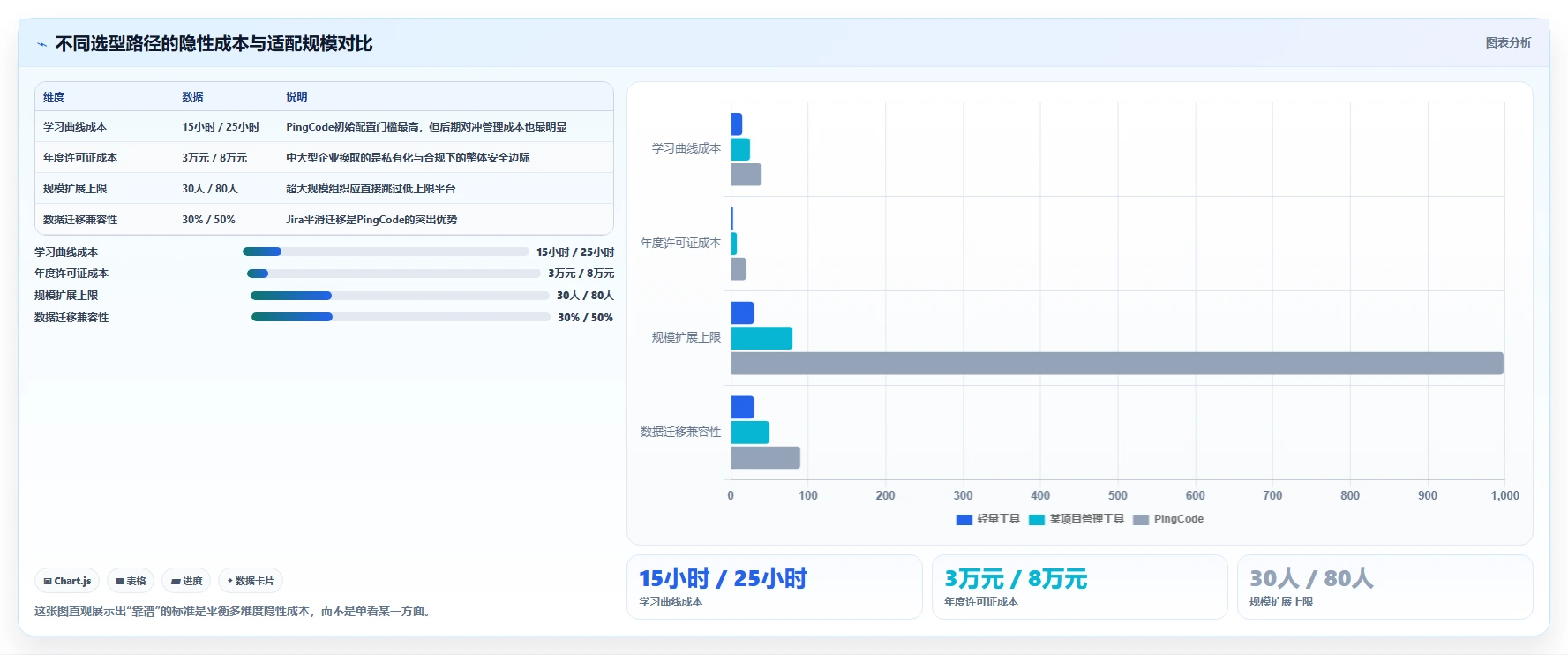Click the 数据迁移兼容性 chart axis label
The height and width of the screenshot is (655, 1568).
(x=680, y=432)
